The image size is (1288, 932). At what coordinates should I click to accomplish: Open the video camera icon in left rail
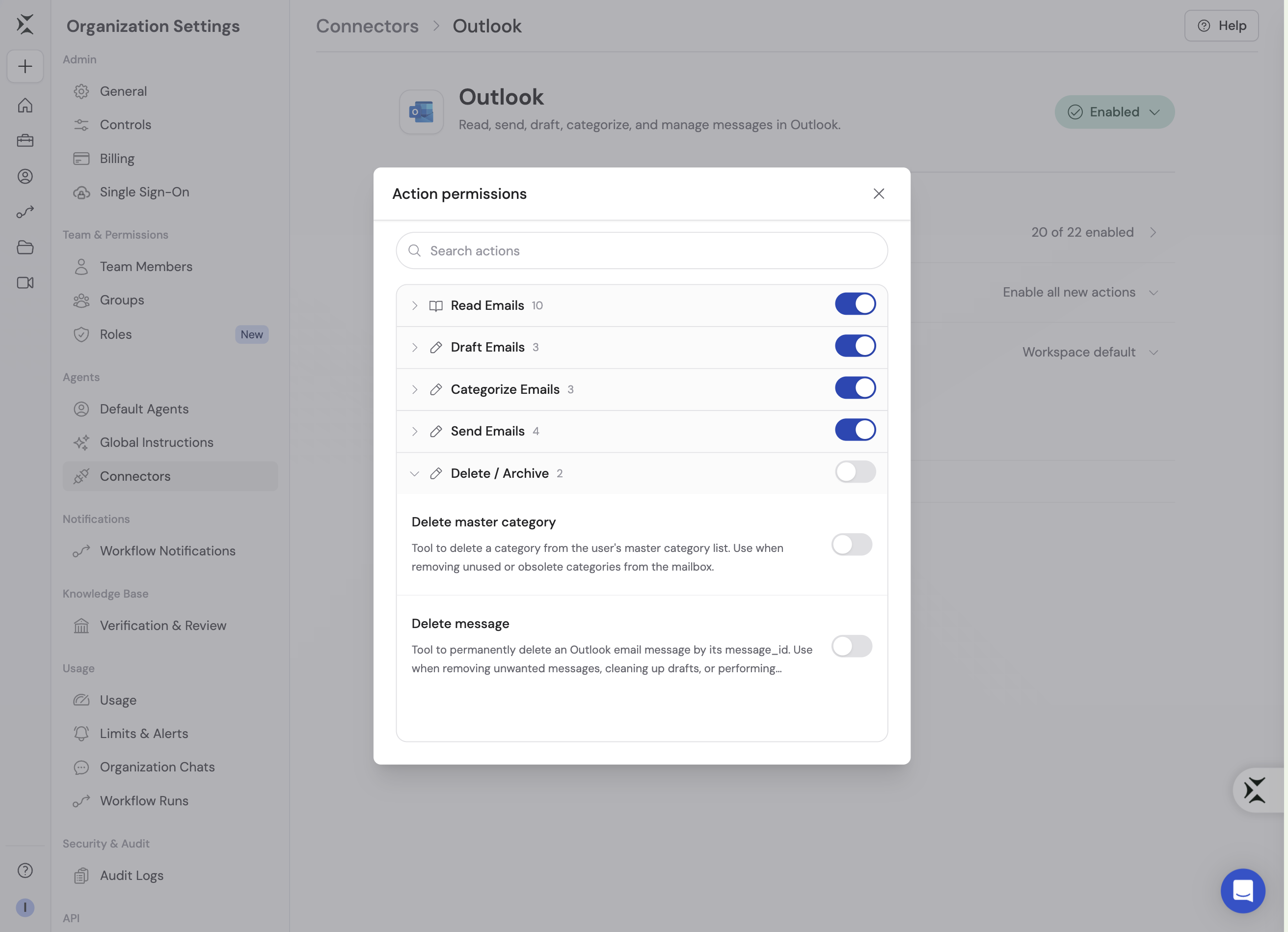click(25, 283)
